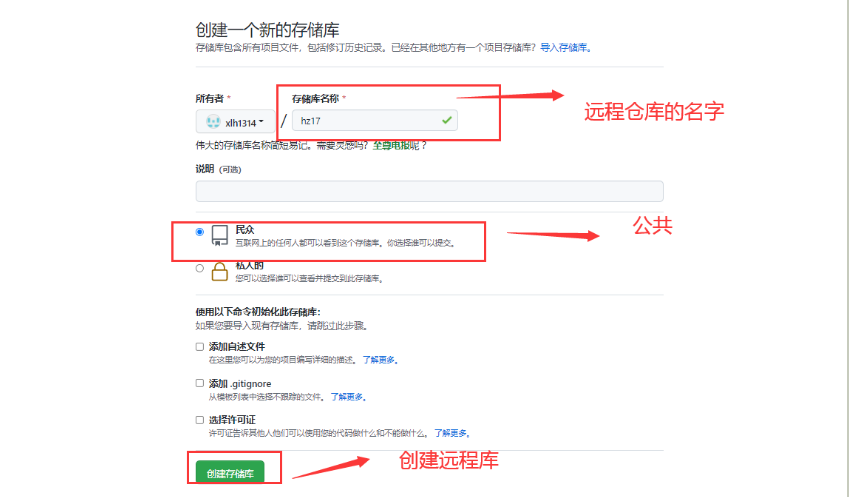Screen dimensions: 849x497
Task: Enable the 添加自述文件 checkbox
Action: 200,346
